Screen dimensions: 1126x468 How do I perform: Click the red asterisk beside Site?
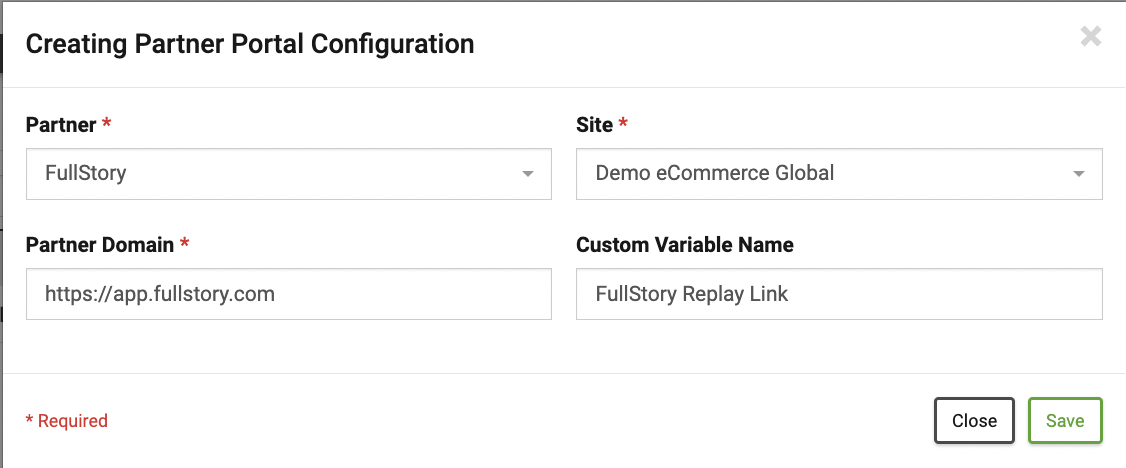click(624, 125)
